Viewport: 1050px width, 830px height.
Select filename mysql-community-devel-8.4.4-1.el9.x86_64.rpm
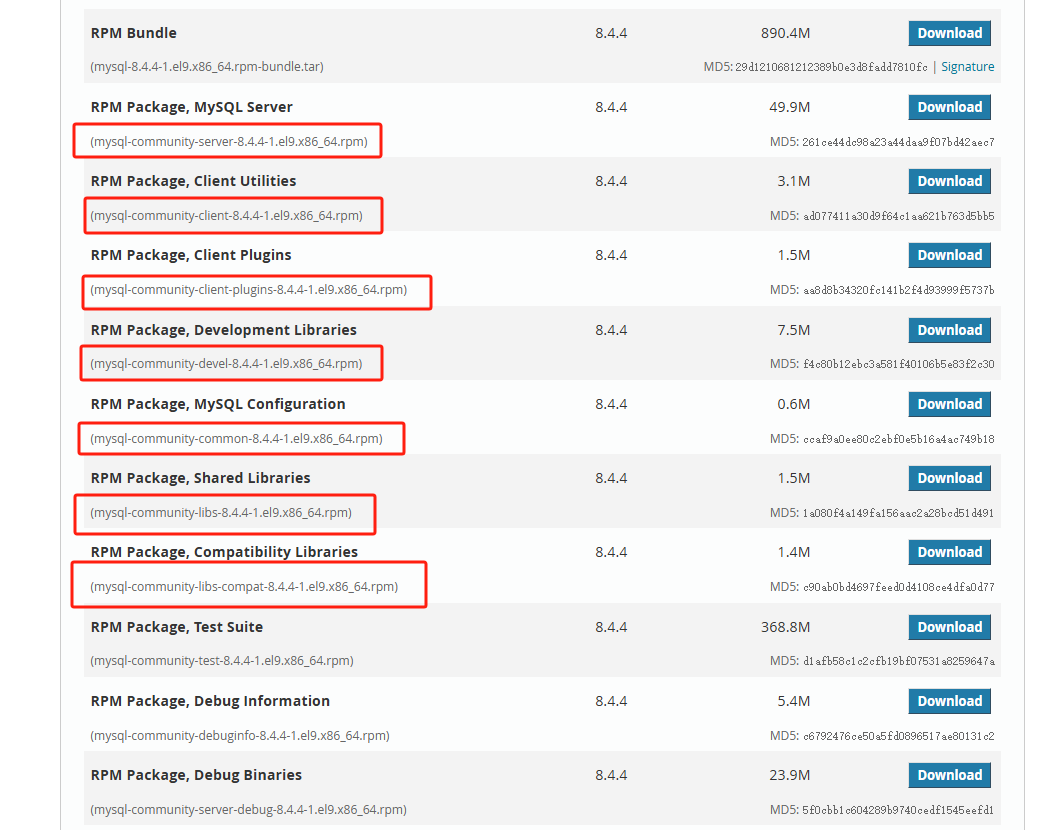pyautogui.click(x=226, y=364)
